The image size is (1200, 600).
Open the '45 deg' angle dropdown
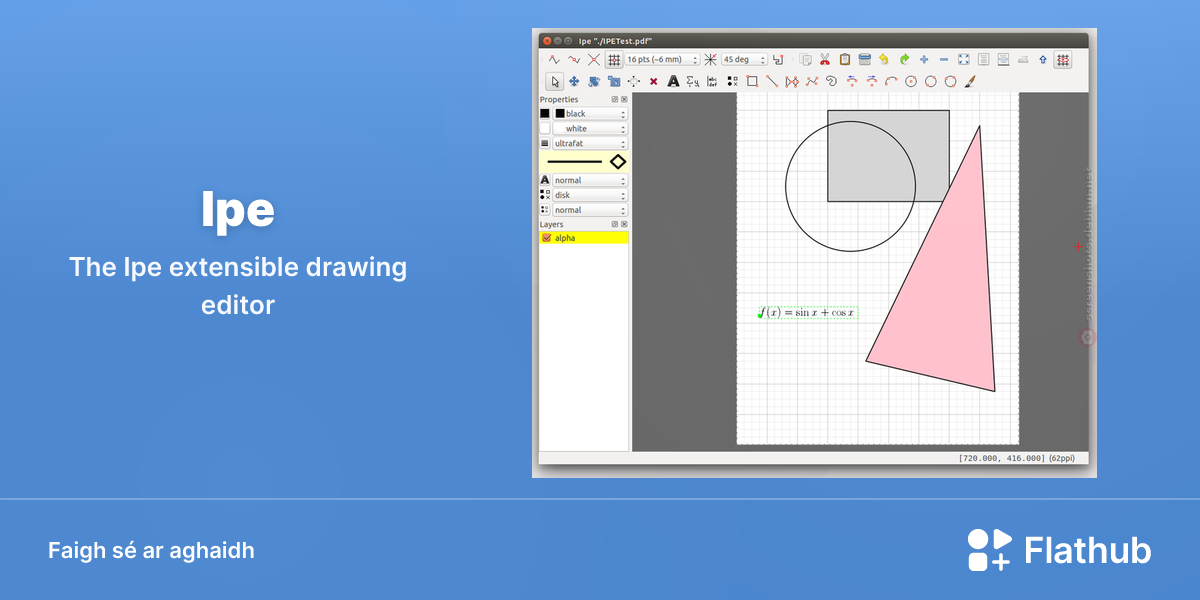pos(744,60)
